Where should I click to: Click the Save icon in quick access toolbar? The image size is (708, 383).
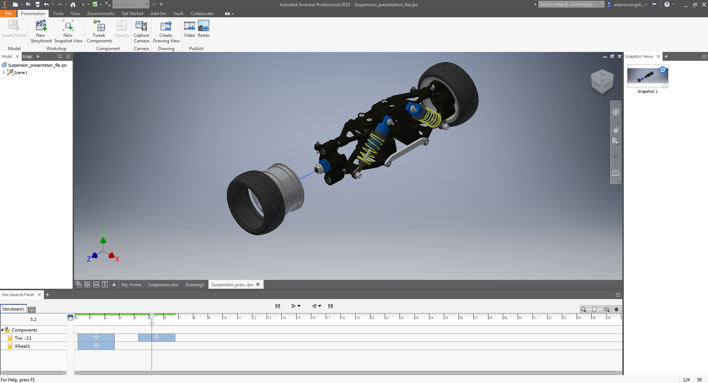pyautogui.click(x=37, y=5)
